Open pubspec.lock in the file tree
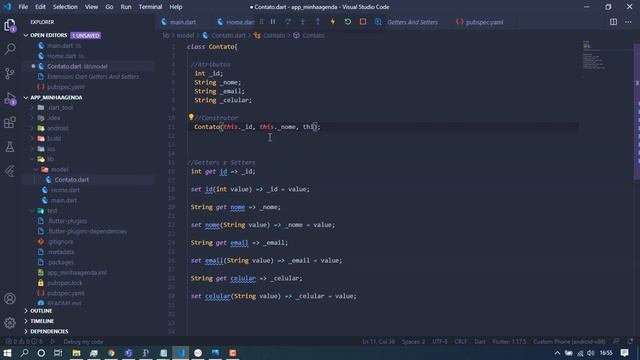 click(x=64, y=283)
